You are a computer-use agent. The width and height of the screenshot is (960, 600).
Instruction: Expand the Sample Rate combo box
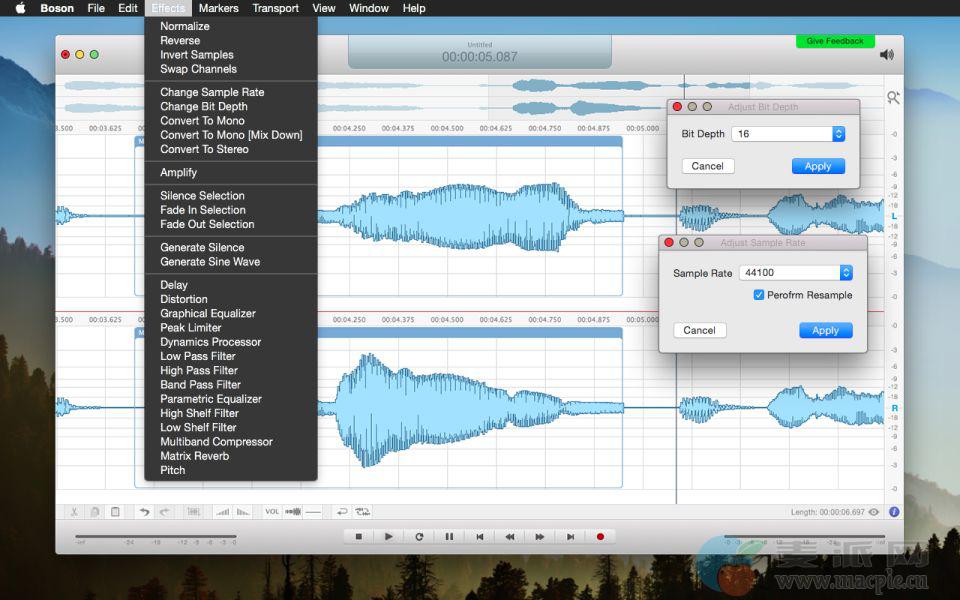[x=845, y=273]
